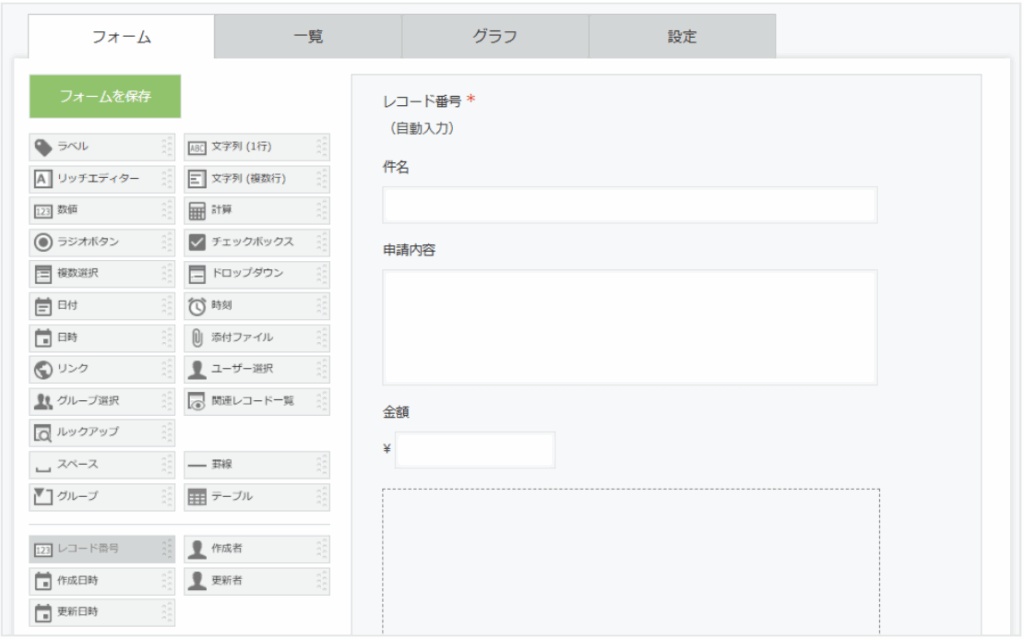The height and width of the screenshot is (639, 1024).
Task: Open the グラフ tab
Action: coord(495,37)
